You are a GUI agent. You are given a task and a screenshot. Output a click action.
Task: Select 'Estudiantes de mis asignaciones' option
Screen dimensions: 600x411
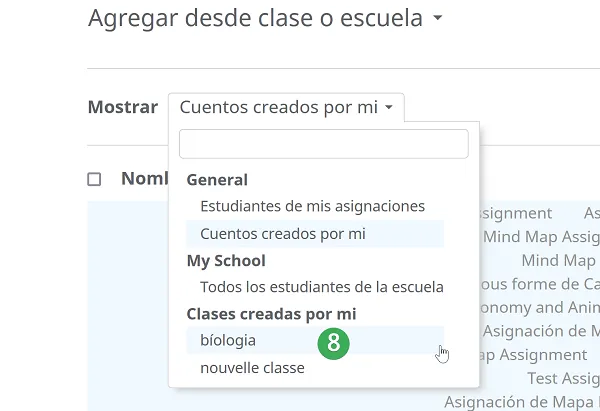(x=312, y=206)
